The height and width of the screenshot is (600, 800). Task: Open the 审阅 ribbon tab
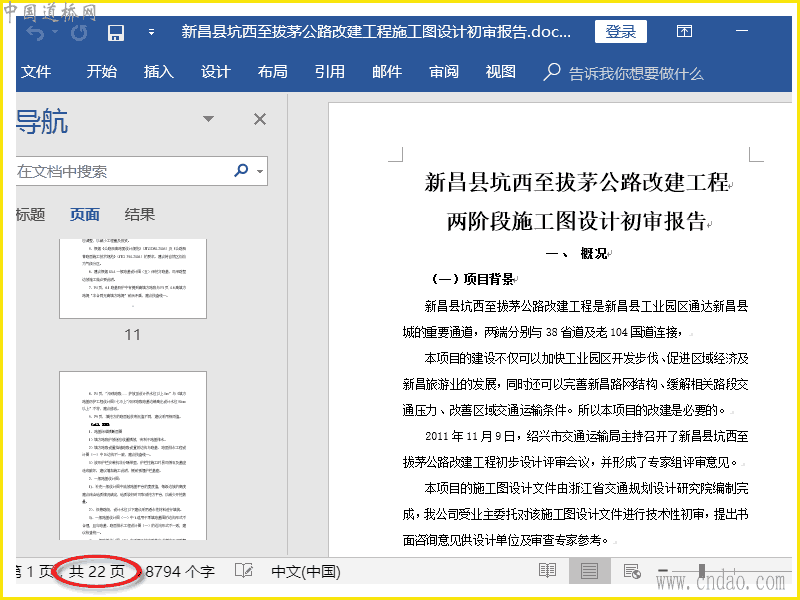(x=444, y=72)
